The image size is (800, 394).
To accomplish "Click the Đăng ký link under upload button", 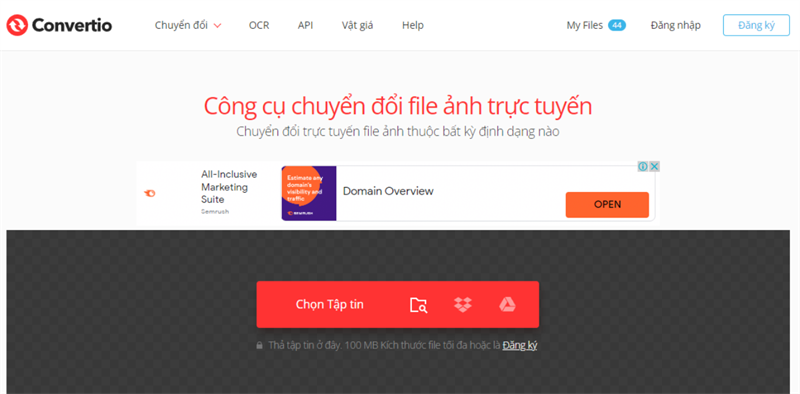I will [x=519, y=346].
